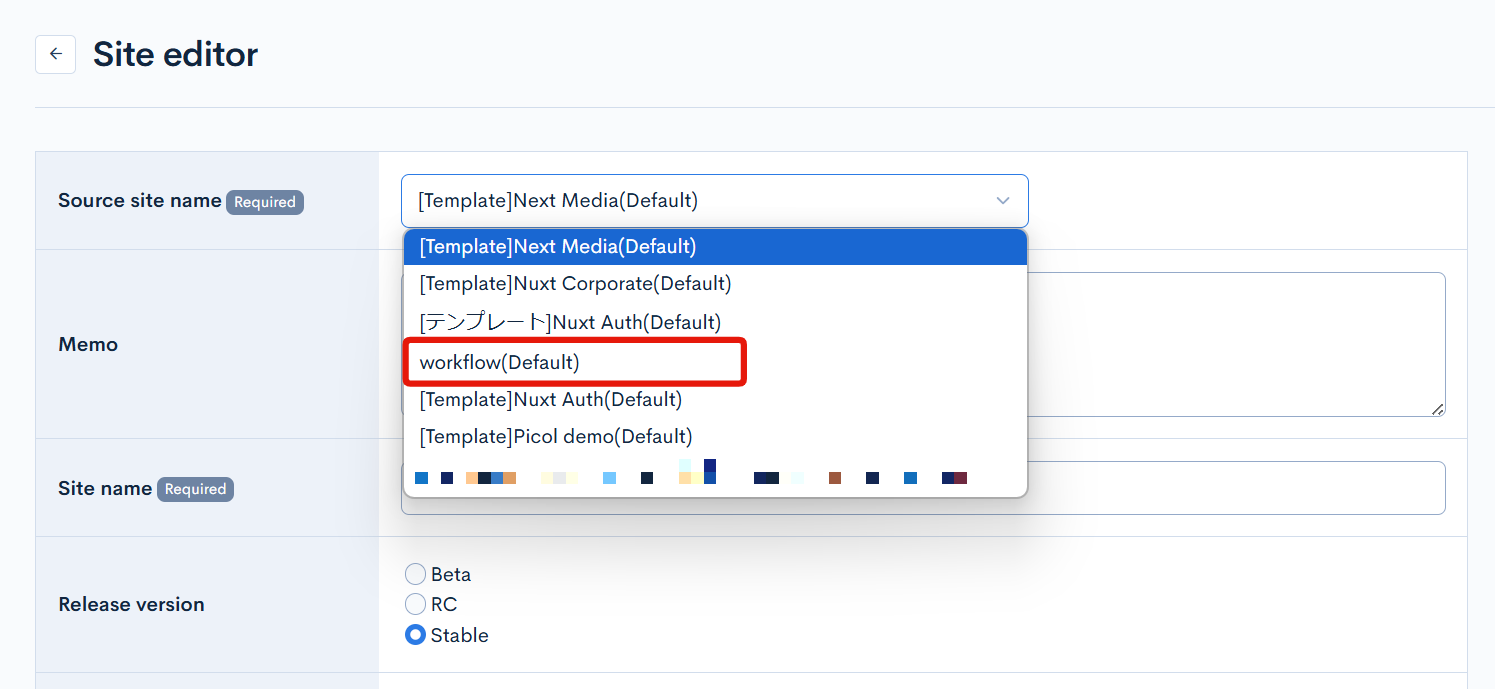Screen dimensions: 1495x689
Task: Focus the Site name input field
Action: [1235, 488]
